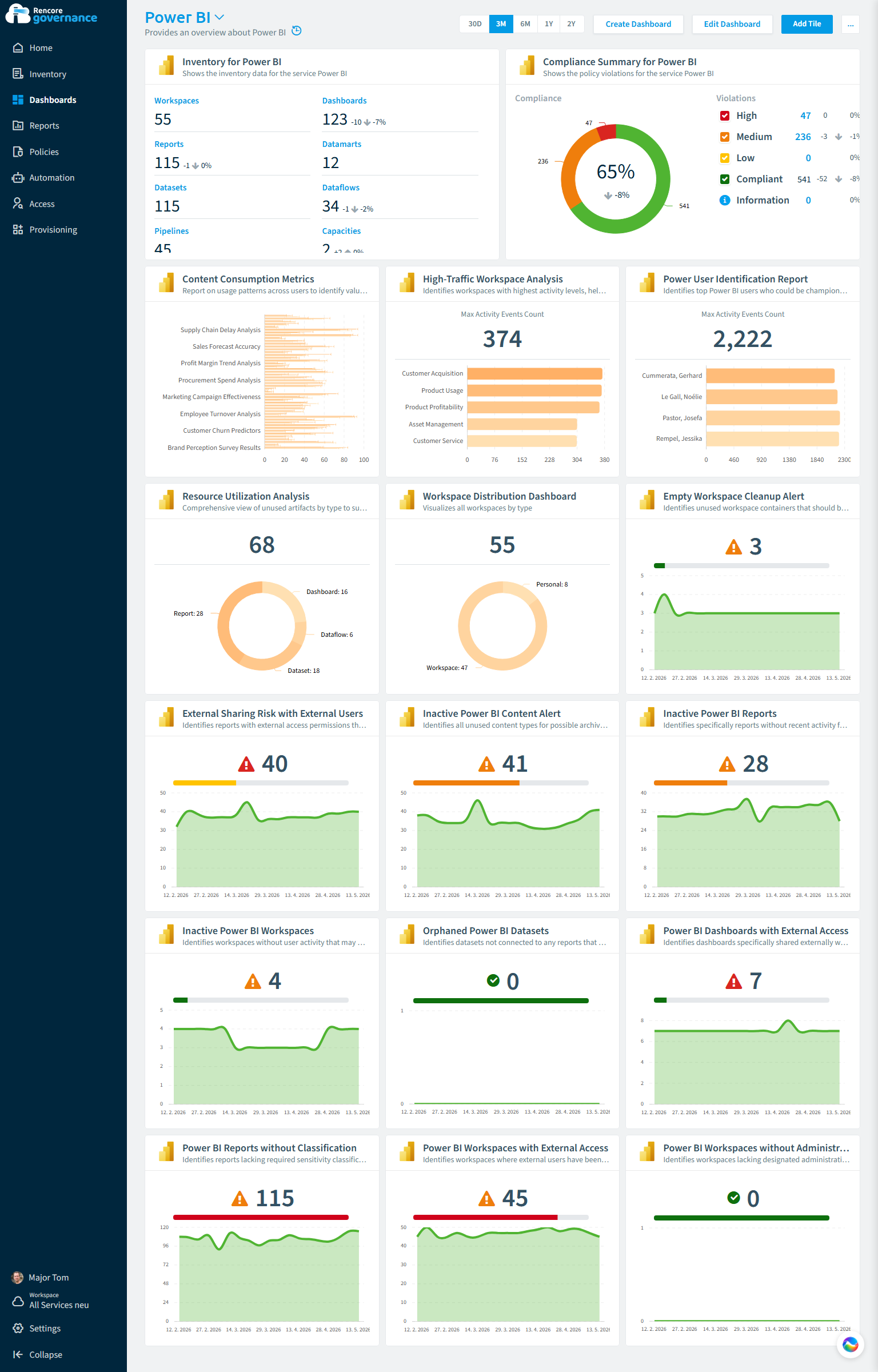Open the Pipelines inventory link

click(x=171, y=231)
